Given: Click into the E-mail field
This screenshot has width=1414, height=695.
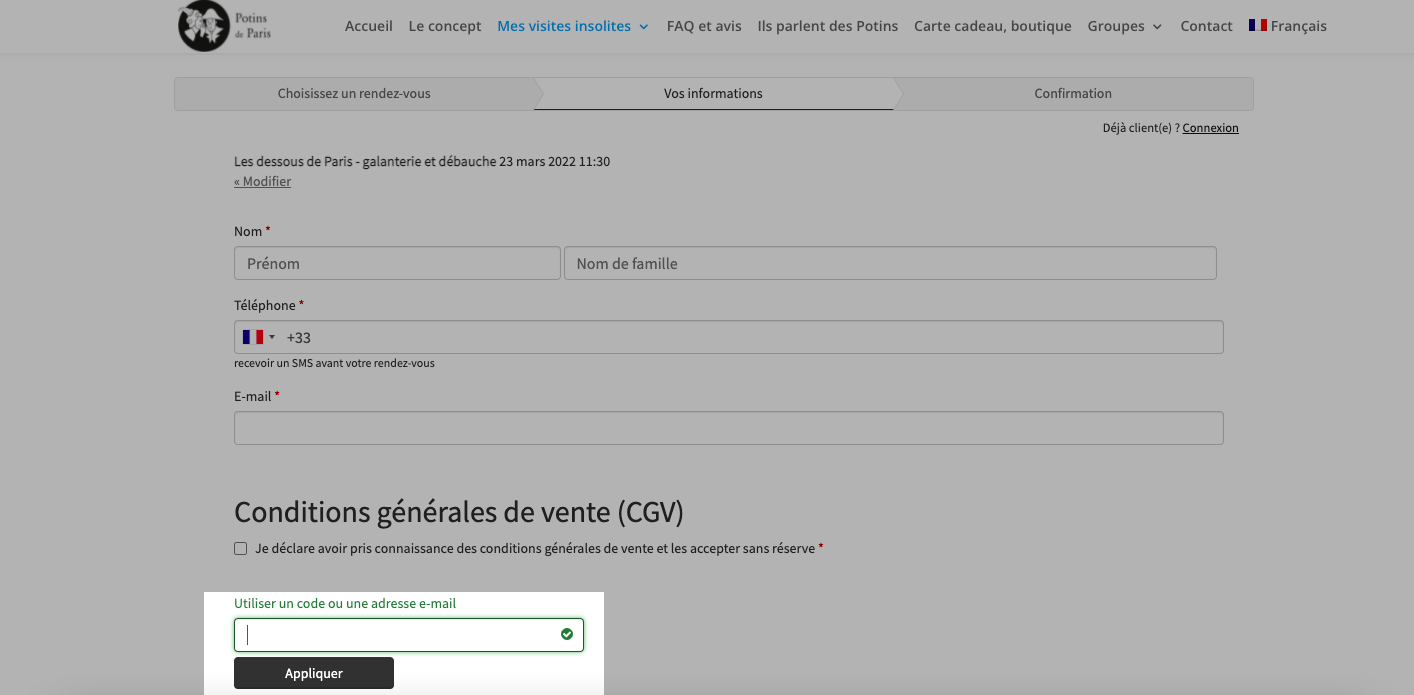Looking at the screenshot, I should click(729, 428).
